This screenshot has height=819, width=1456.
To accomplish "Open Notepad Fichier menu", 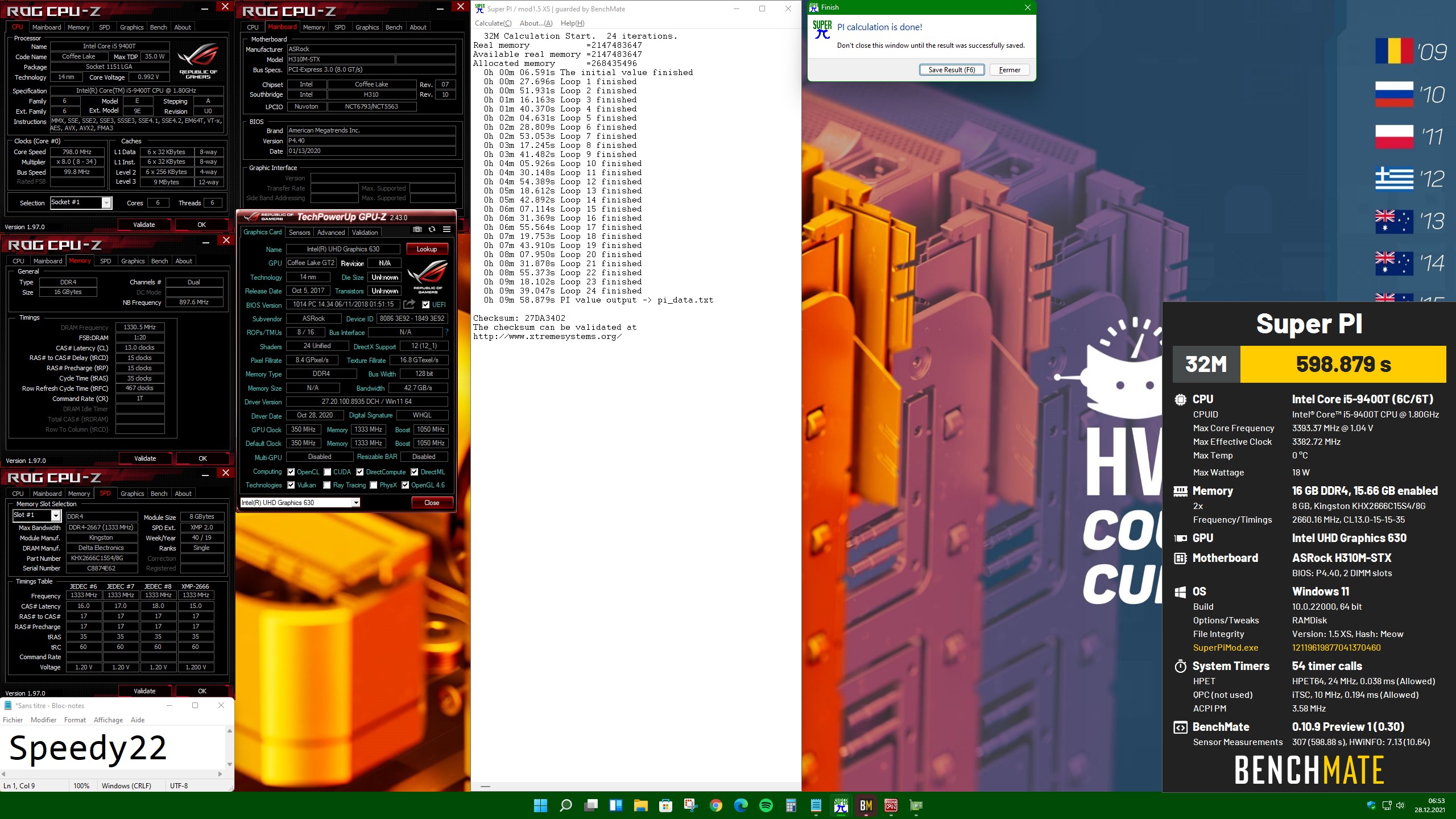I will coord(13,720).
